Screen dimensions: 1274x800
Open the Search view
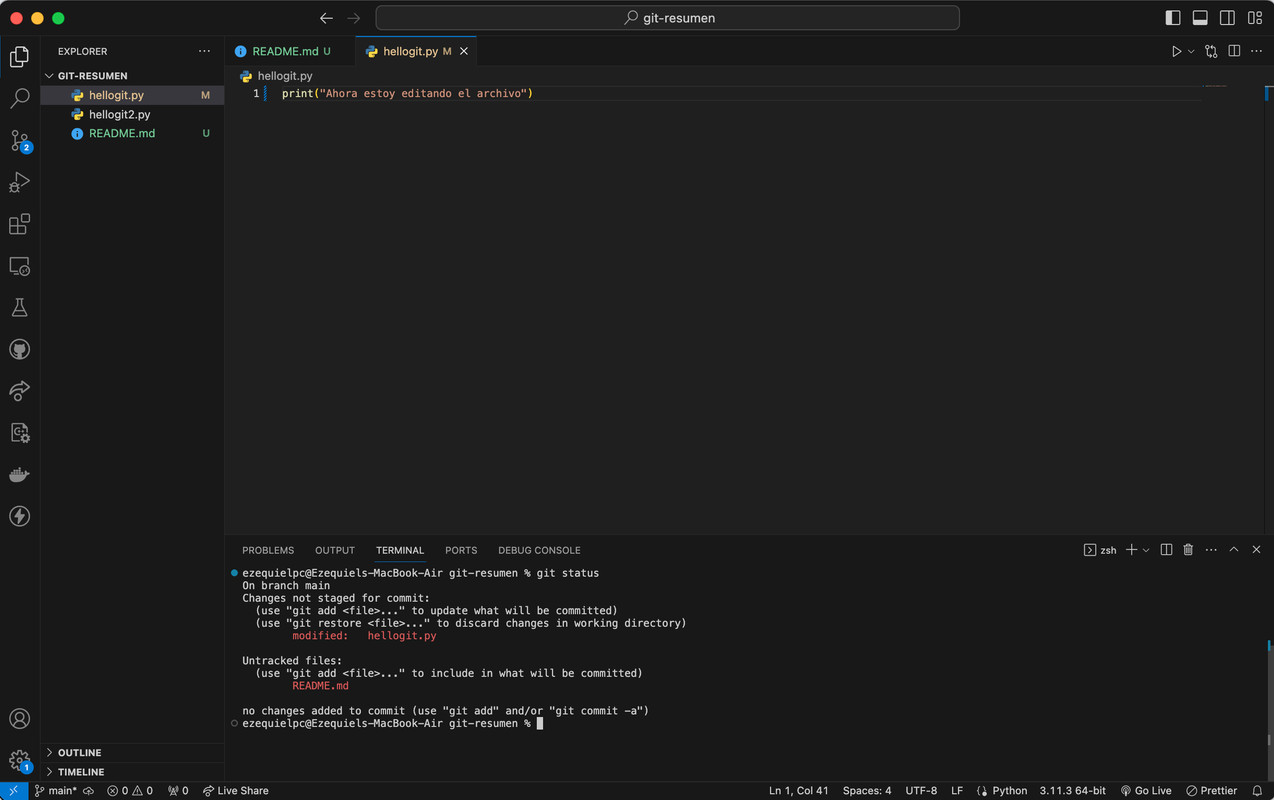[19, 98]
